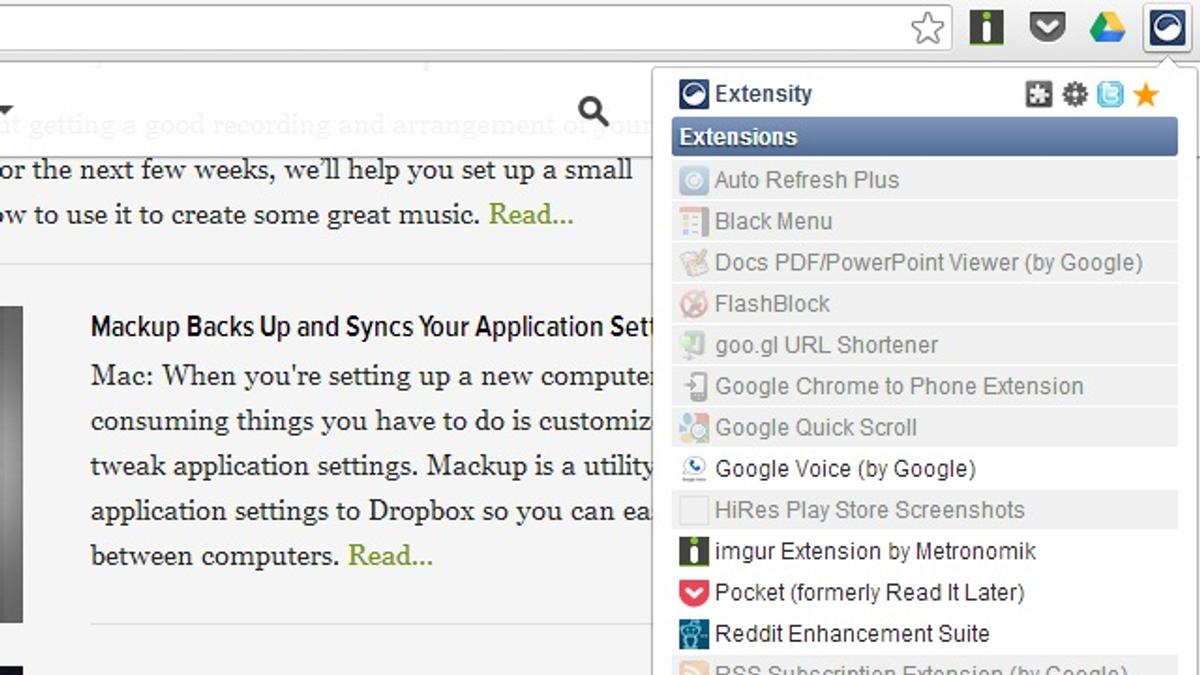Viewport: 1200px width, 675px height.
Task: Disable Google Voice (by Google) extension
Action: click(x=924, y=468)
